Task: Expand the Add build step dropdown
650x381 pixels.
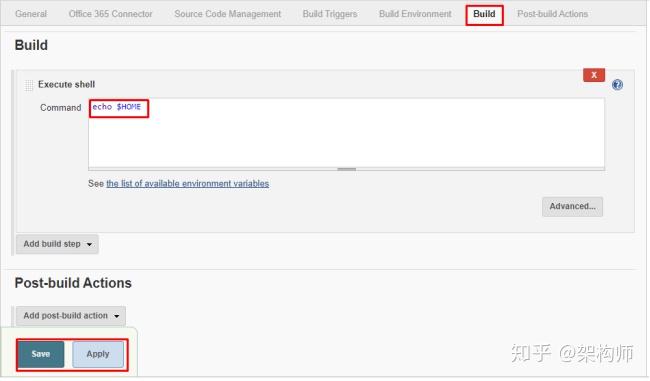Action: (57, 244)
